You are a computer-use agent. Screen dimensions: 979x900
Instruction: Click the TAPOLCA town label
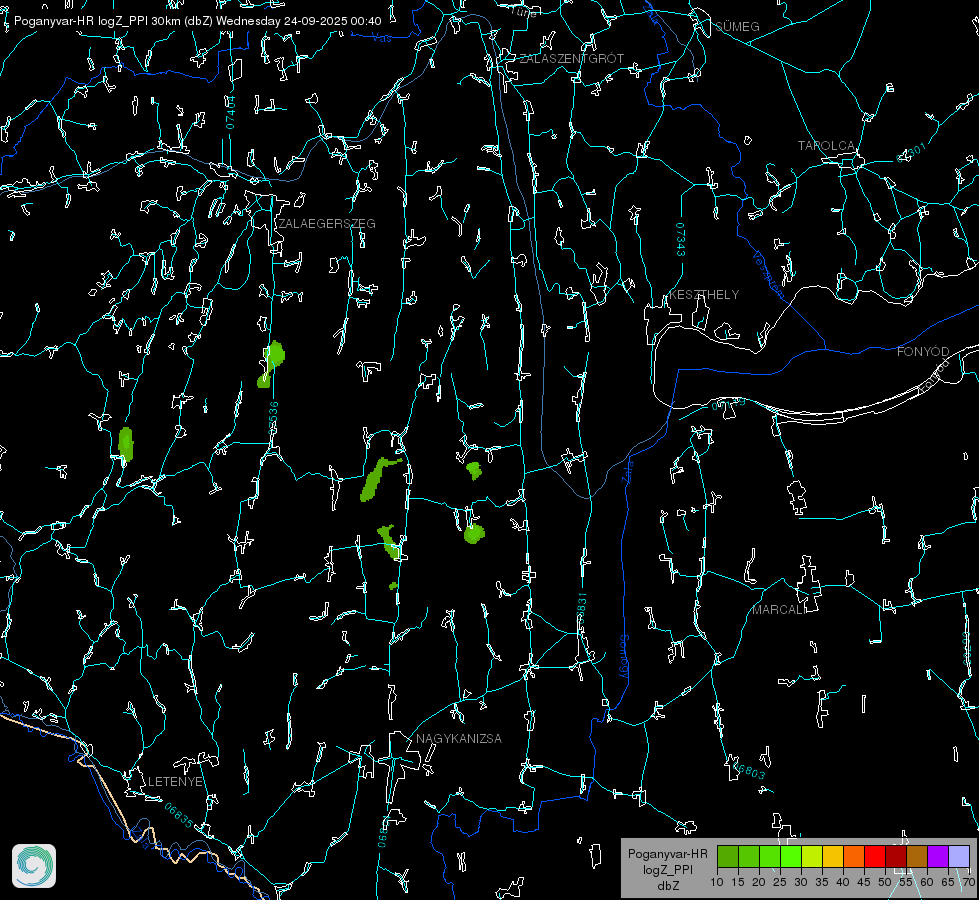point(826,146)
